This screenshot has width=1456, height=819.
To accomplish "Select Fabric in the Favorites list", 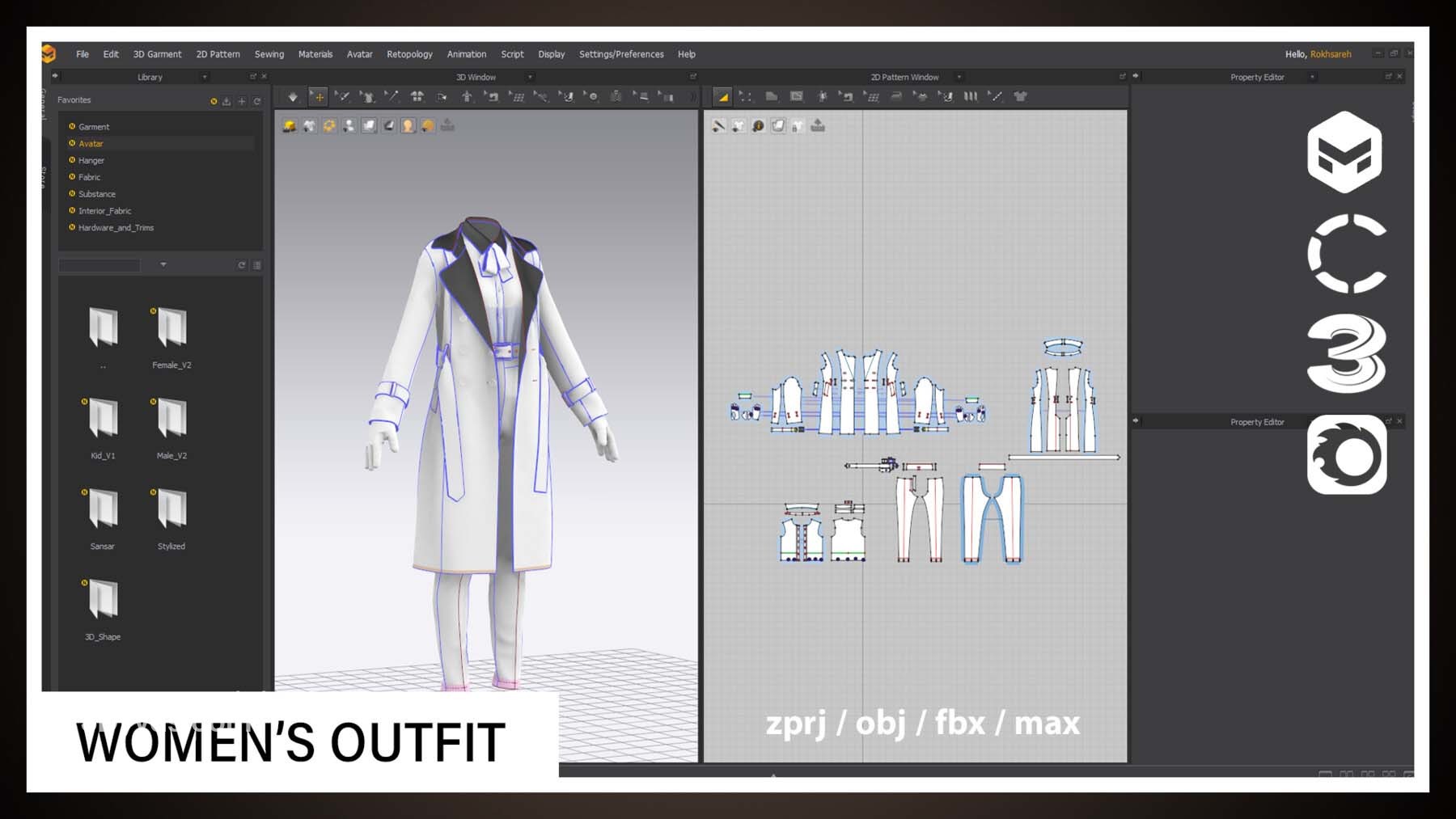I will point(89,177).
